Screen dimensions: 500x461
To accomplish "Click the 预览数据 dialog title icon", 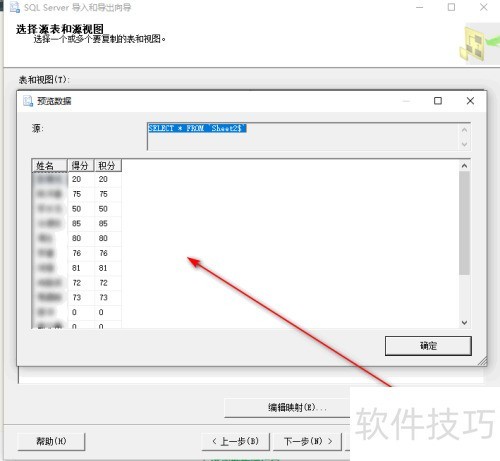I will point(28,101).
